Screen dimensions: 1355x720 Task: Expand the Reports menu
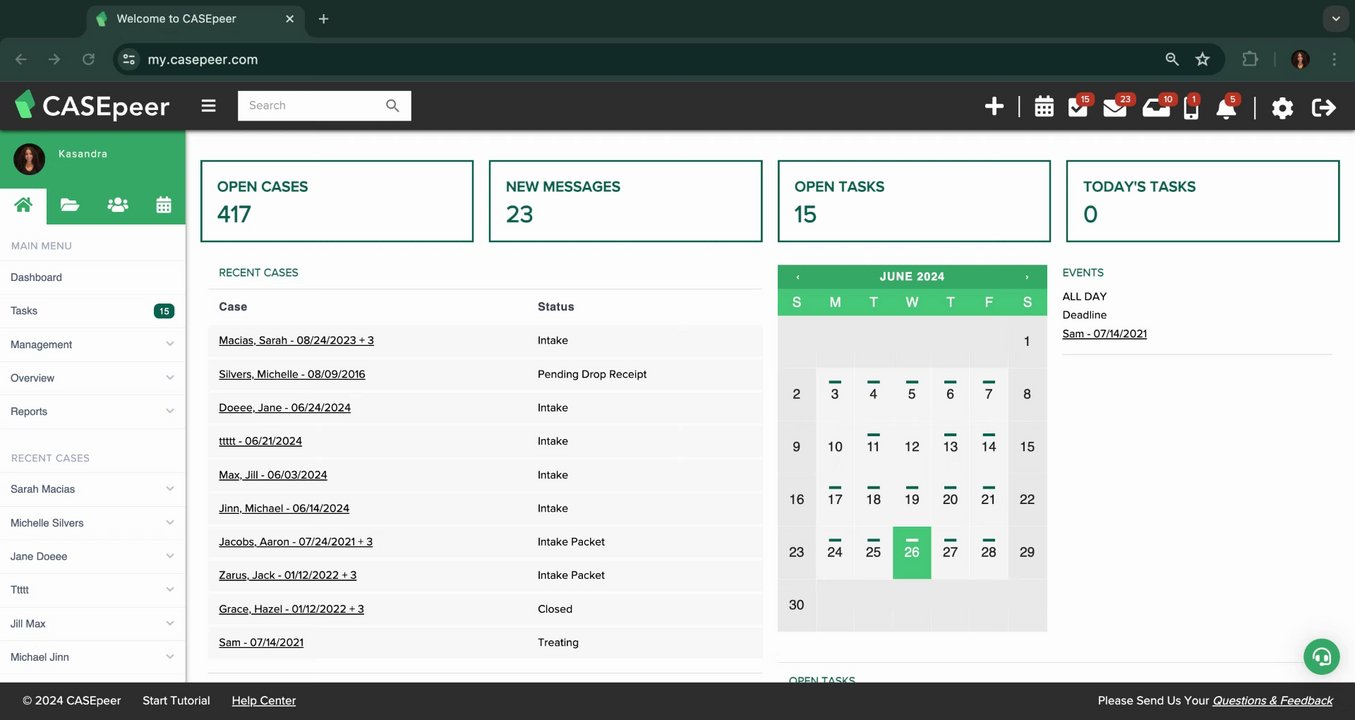click(x=93, y=411)
